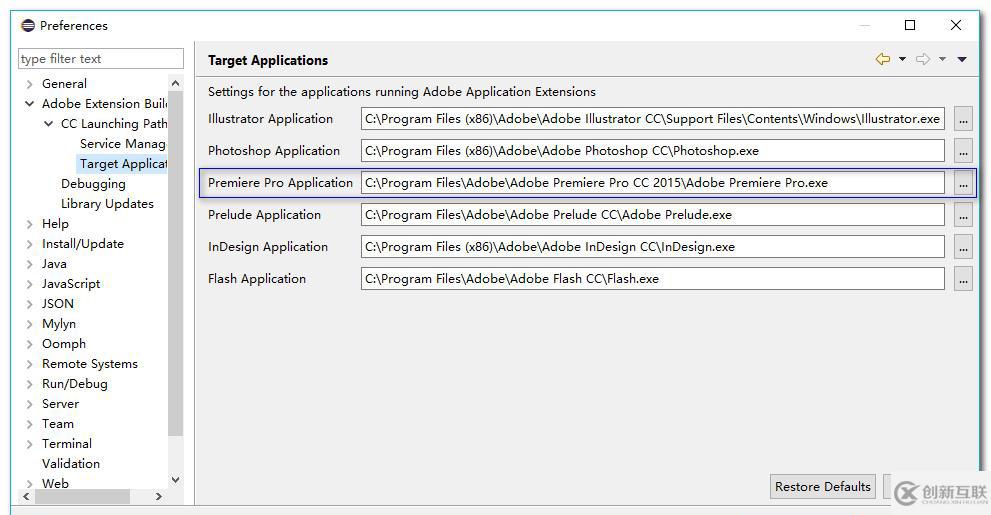
Task: Select Library Updates in the tree
Action: pyautogui.click(x=107, y=203)
